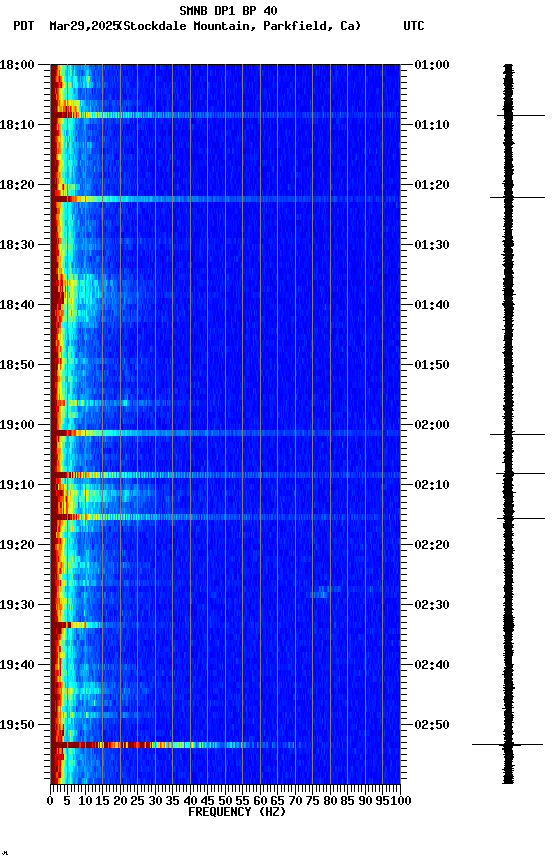
Task: Click the 02:30 UTC time label
Action: click(x=432, y=605)
